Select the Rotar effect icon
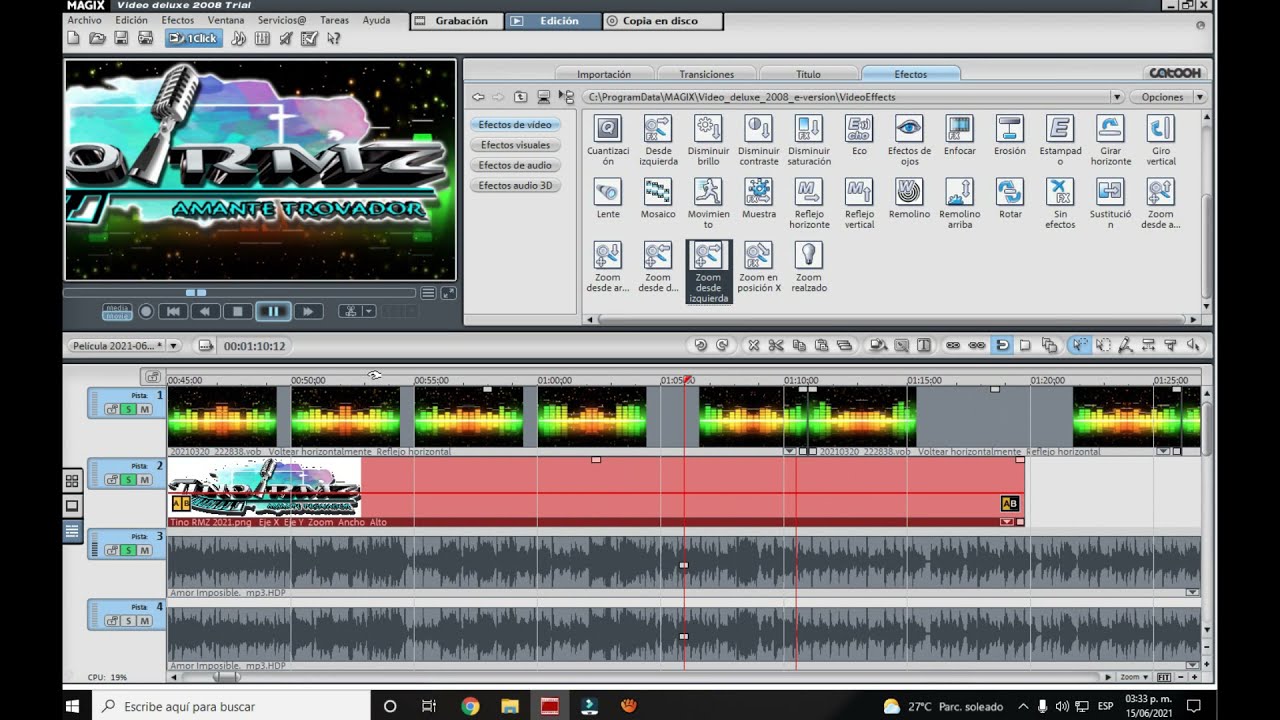 click(x=1009, y=191)
